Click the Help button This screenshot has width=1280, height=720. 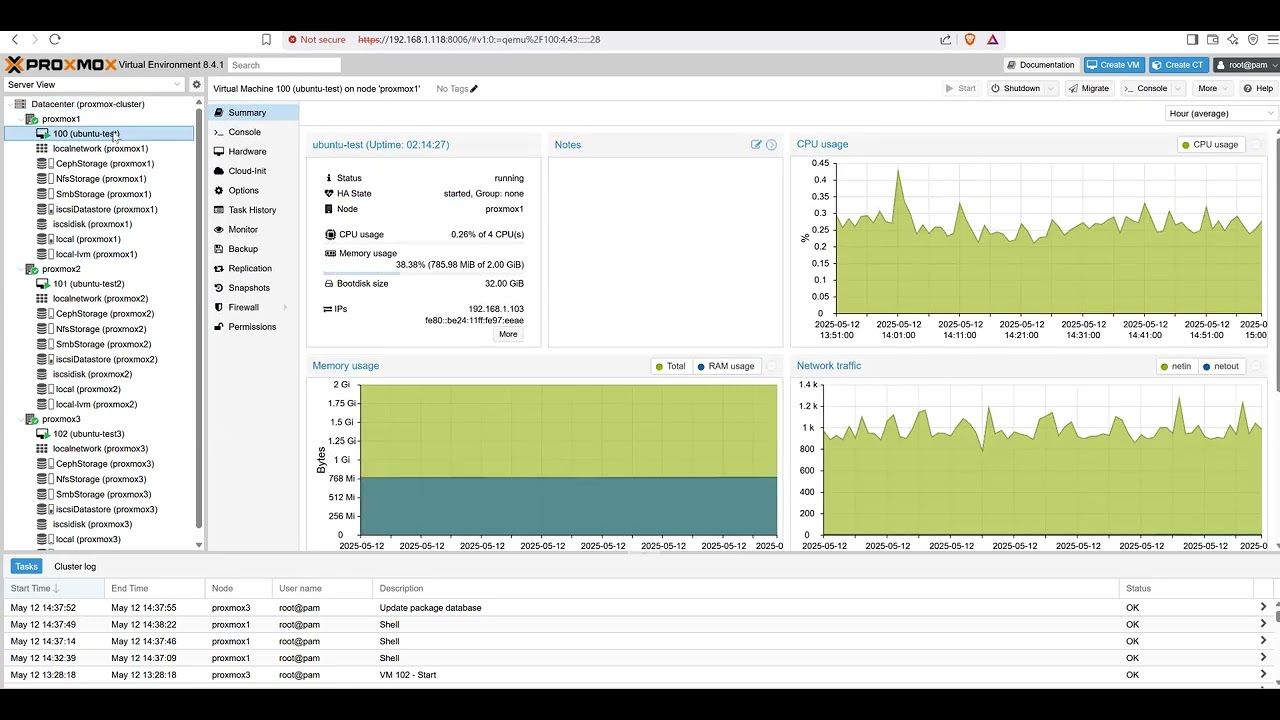pyautogui.click(x=1258, y=89)
